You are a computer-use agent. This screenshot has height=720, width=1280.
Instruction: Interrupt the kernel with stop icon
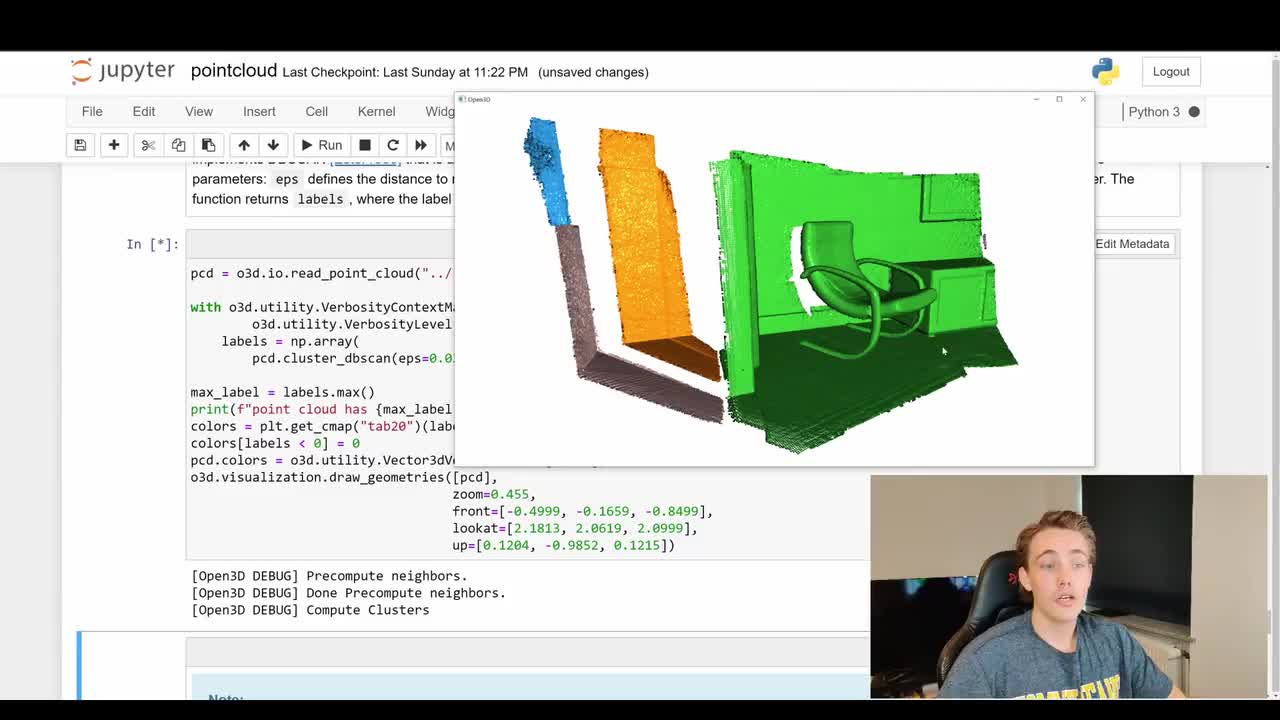click(365, 145)
